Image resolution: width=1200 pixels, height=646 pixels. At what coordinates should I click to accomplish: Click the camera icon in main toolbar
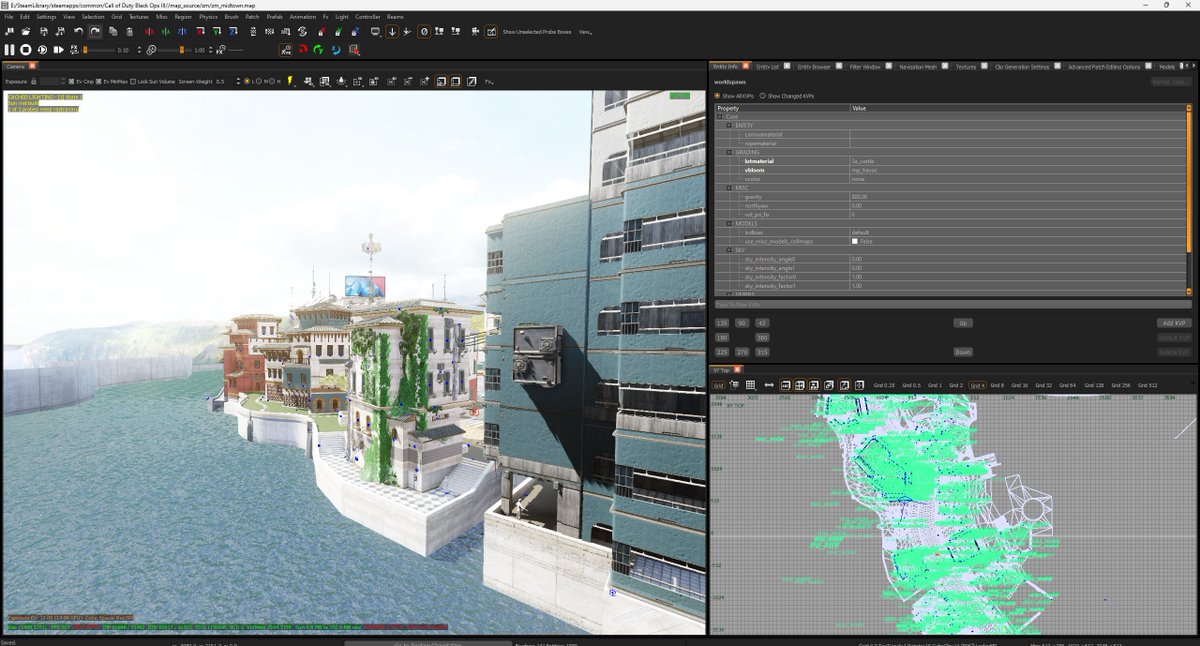point(475,31)
